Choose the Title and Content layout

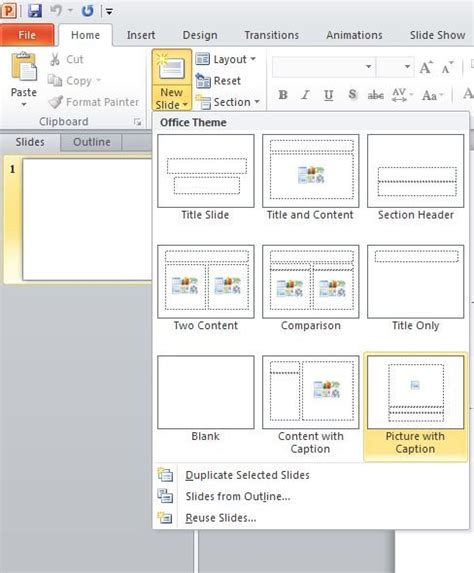311,178
